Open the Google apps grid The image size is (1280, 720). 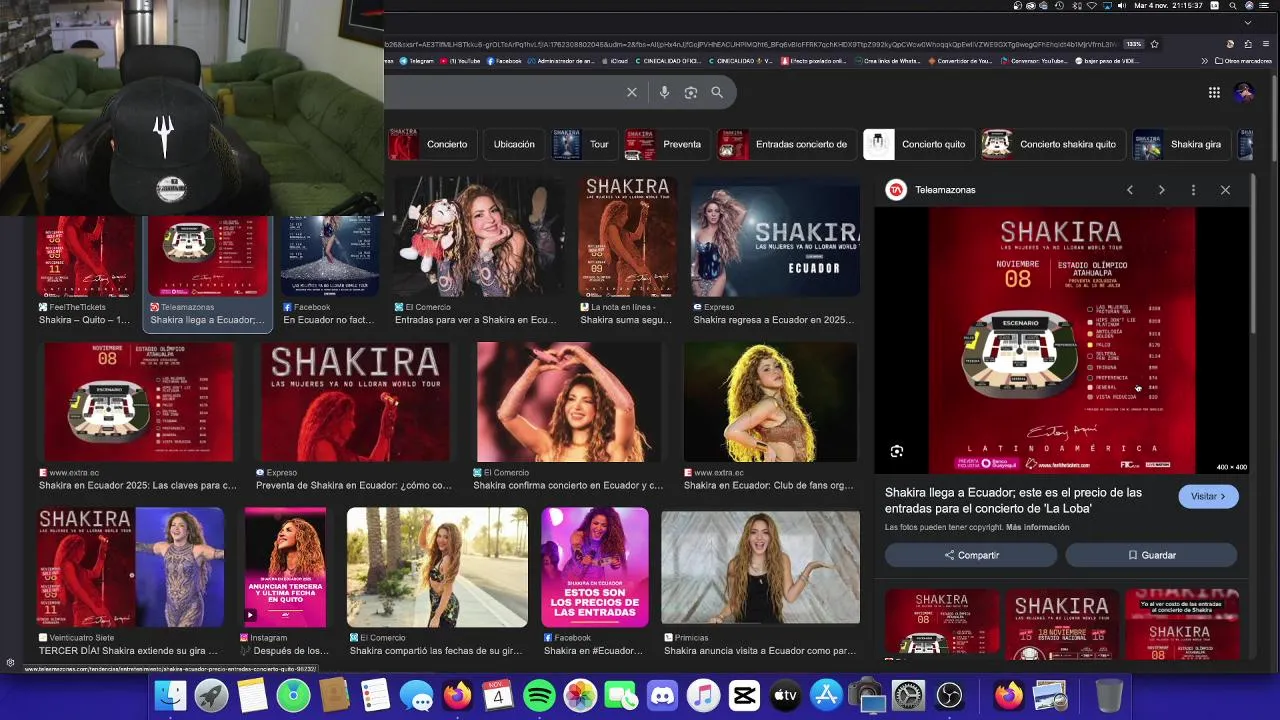click(1214, 92)
